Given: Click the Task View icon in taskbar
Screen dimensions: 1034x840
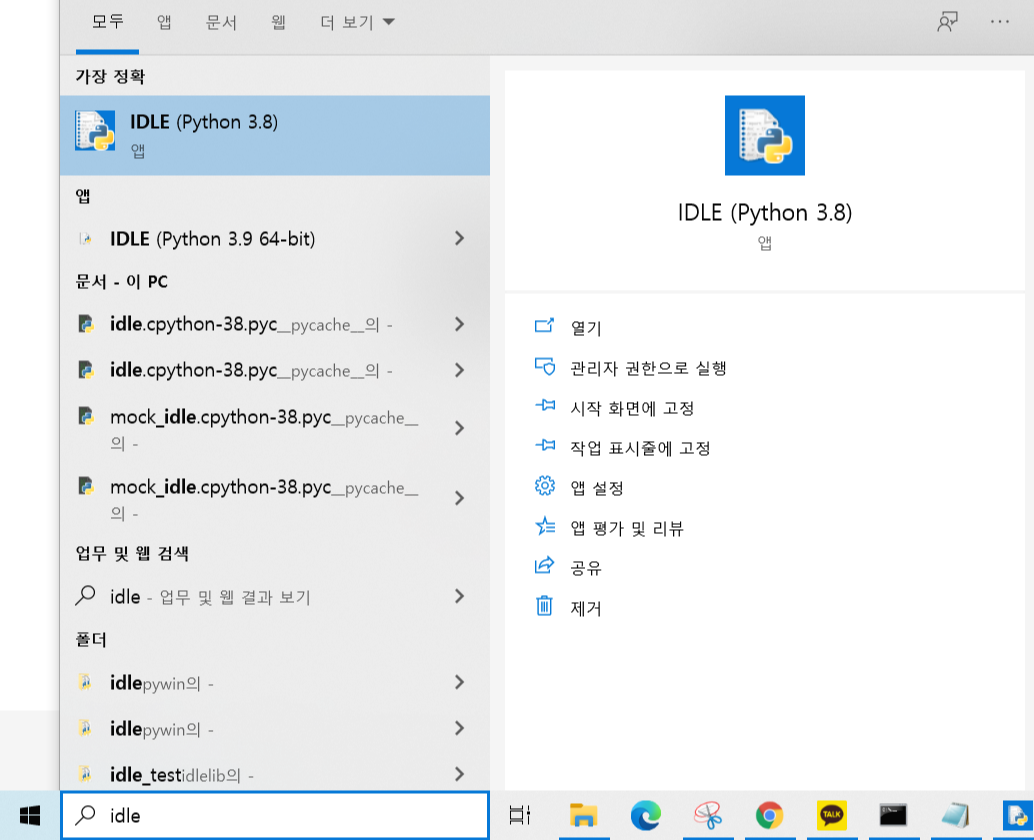Looking at the screenshot, I should tap(520, 816).
